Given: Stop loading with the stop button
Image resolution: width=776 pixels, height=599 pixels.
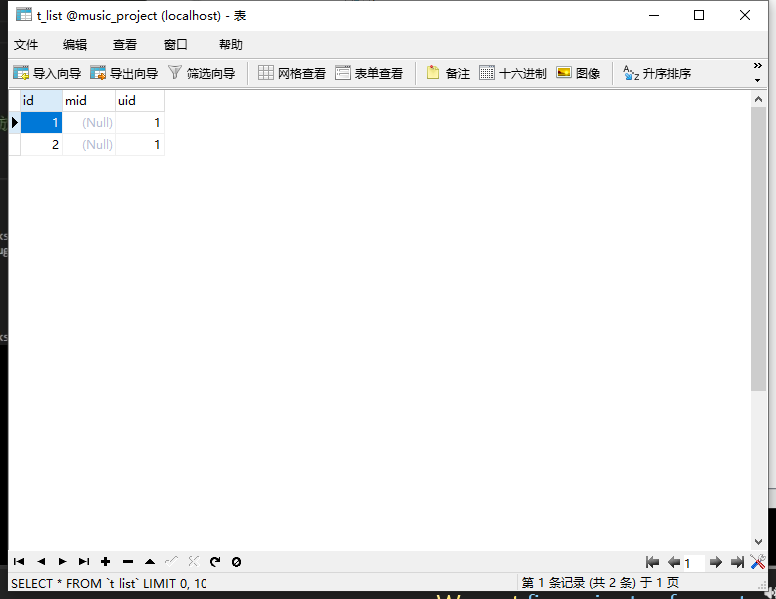Looking at the screenshot, I should (x=237, y=562).
